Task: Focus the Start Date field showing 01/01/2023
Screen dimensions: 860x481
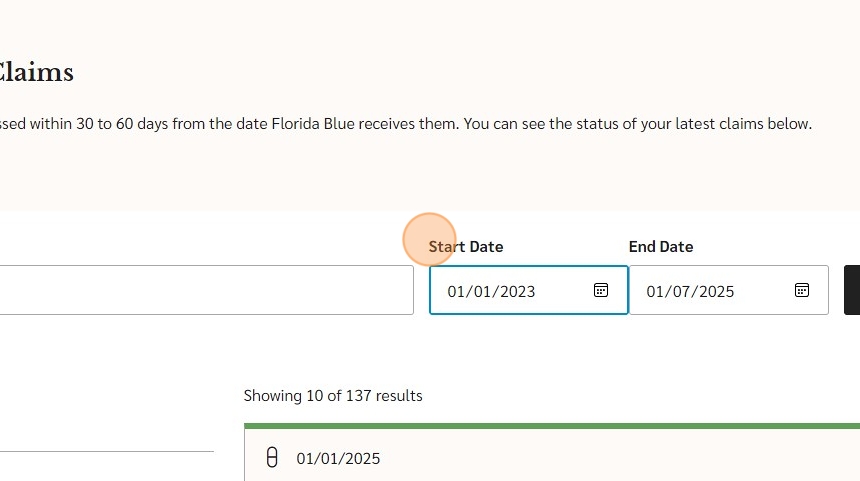Action: click(x=528, y=290)
